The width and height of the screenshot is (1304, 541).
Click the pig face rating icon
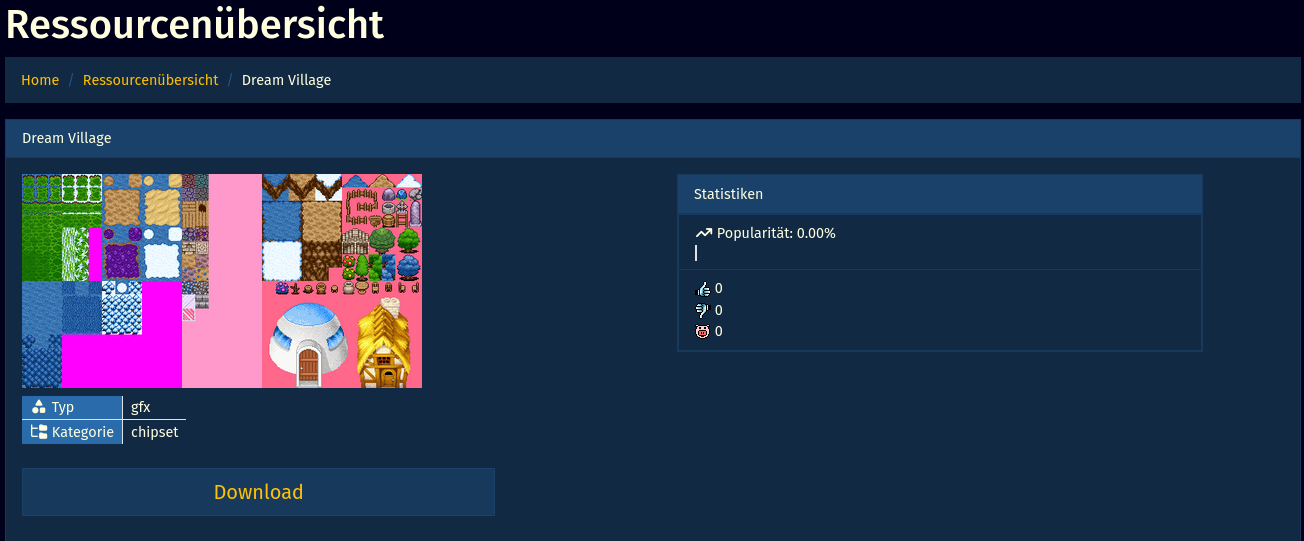[702, 332]
